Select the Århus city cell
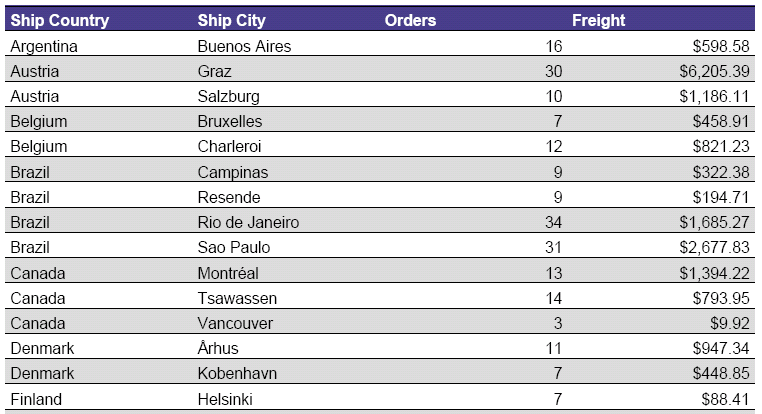Viewport: 762px width, 414px height. pos(218,348)
